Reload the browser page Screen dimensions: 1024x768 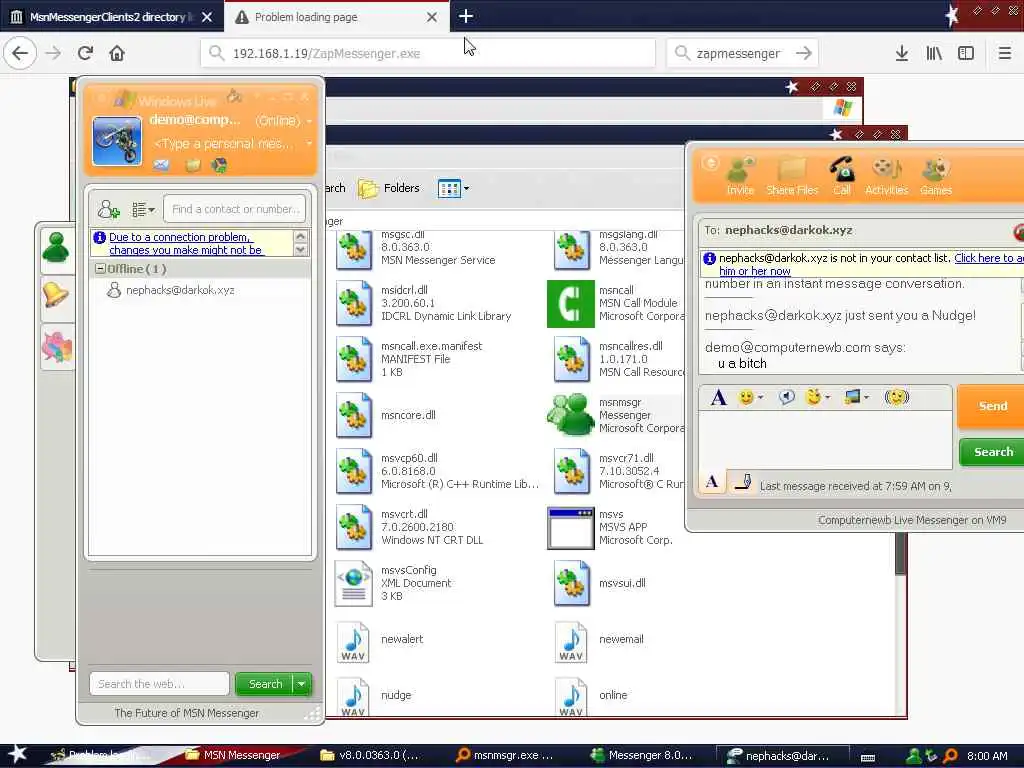[x=85, y=54]
